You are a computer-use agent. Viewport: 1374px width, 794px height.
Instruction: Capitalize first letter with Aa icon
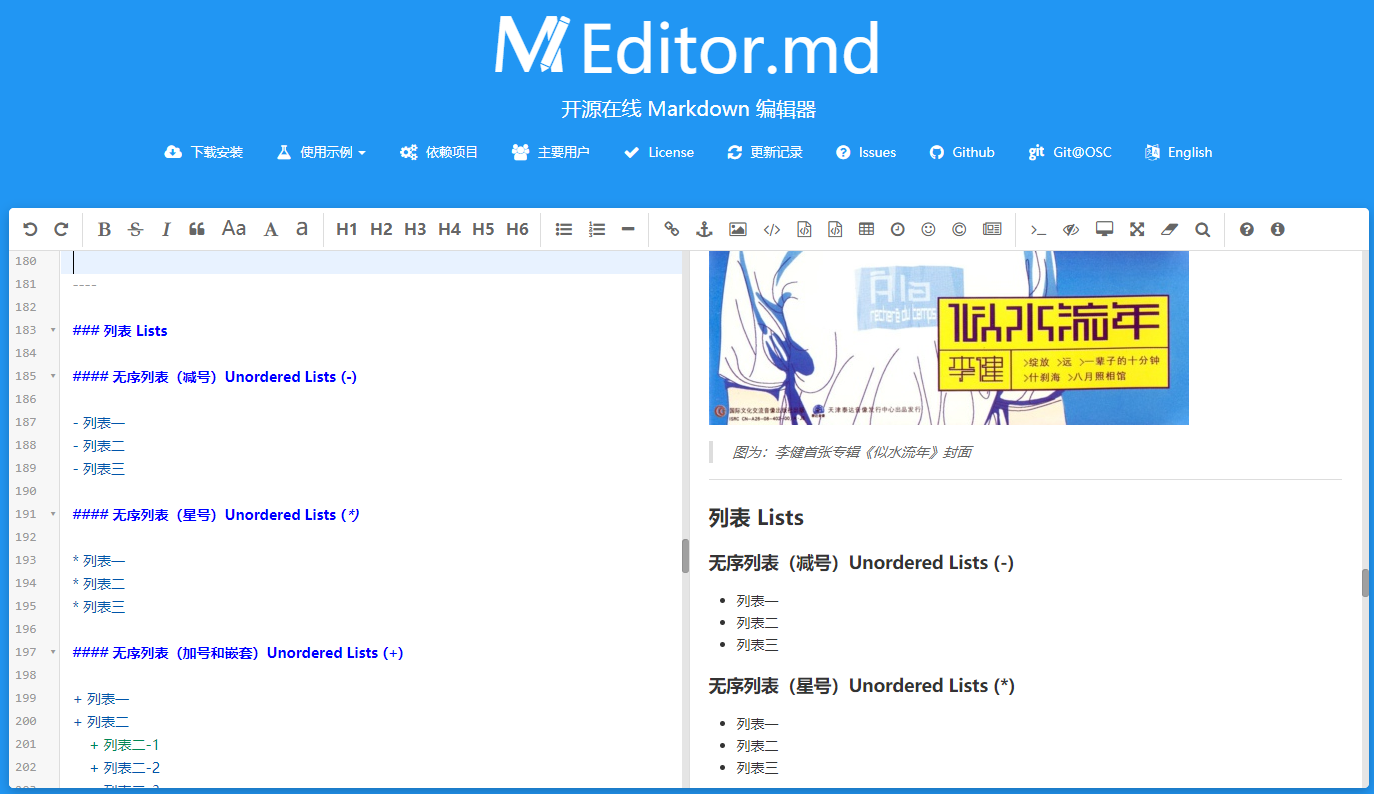point(234,229)
